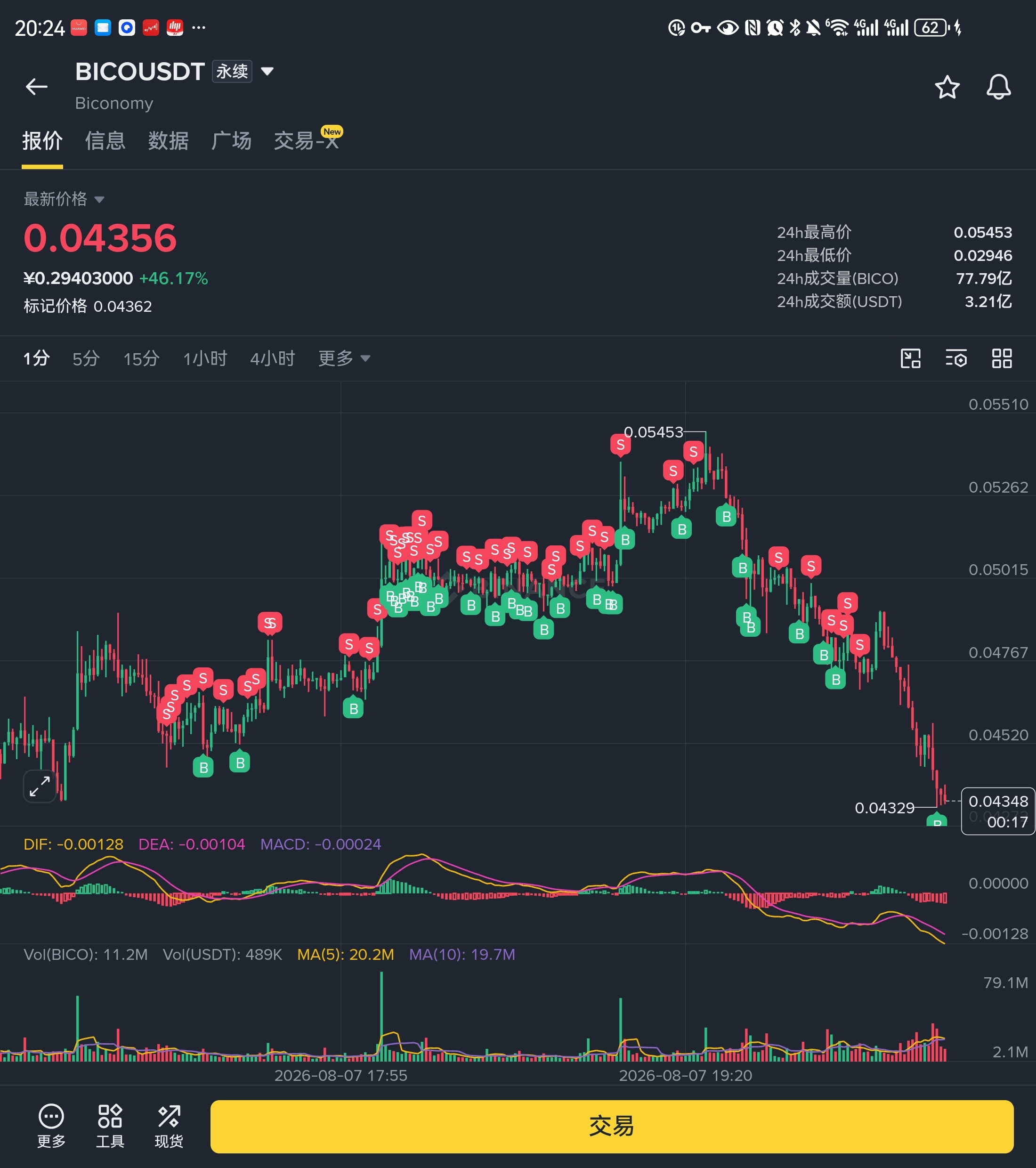This screenshot has height=1168, width=1036.
Task: Expand chart to fullscreen
Action: (x=40, y=787)
